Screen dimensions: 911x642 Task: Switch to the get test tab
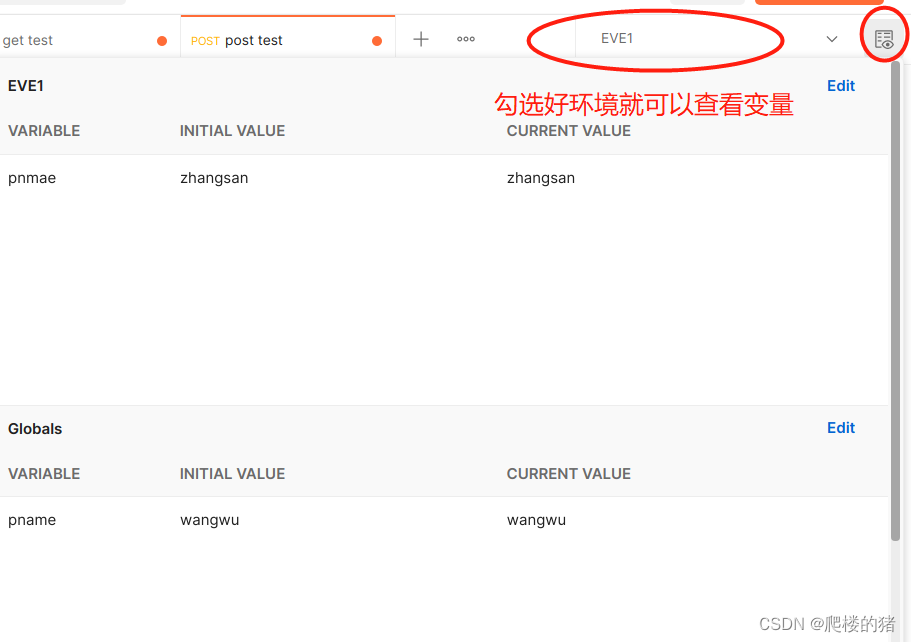(x=87, y=40)
